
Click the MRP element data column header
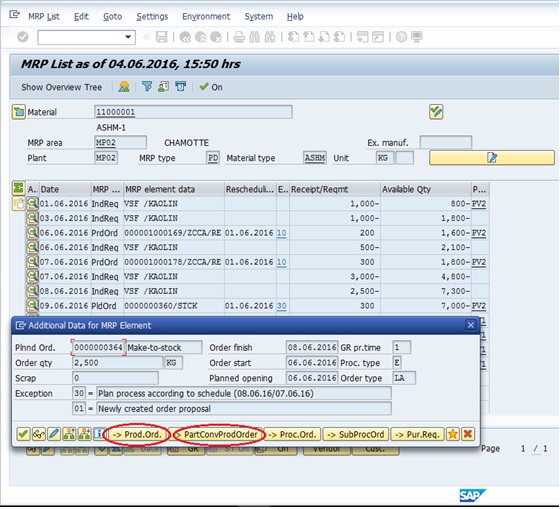point(174,189)
